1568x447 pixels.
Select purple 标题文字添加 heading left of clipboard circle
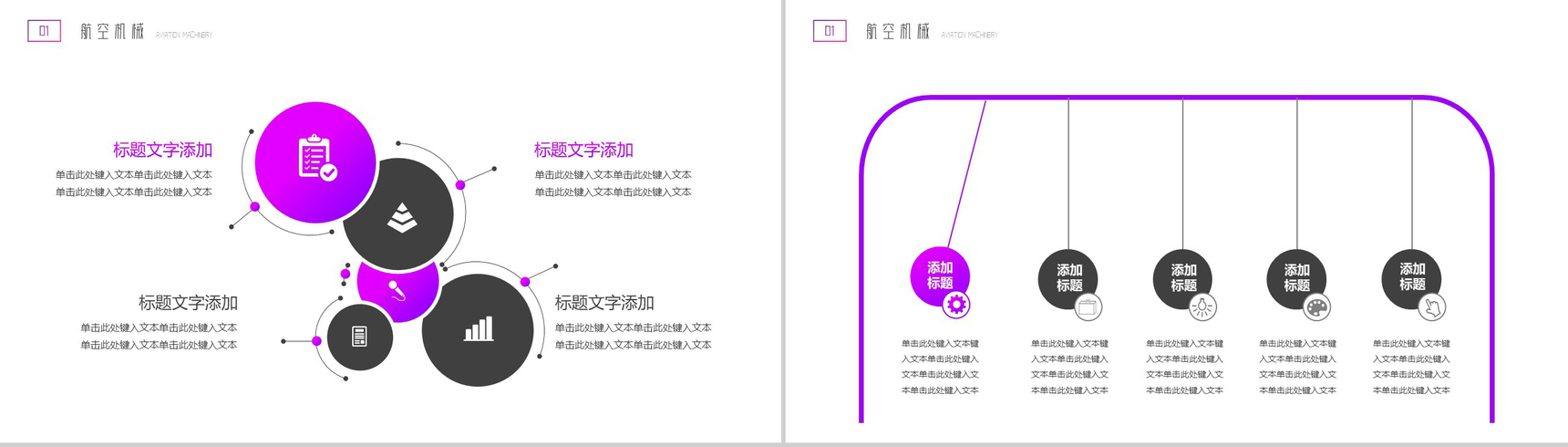[162, 150]
